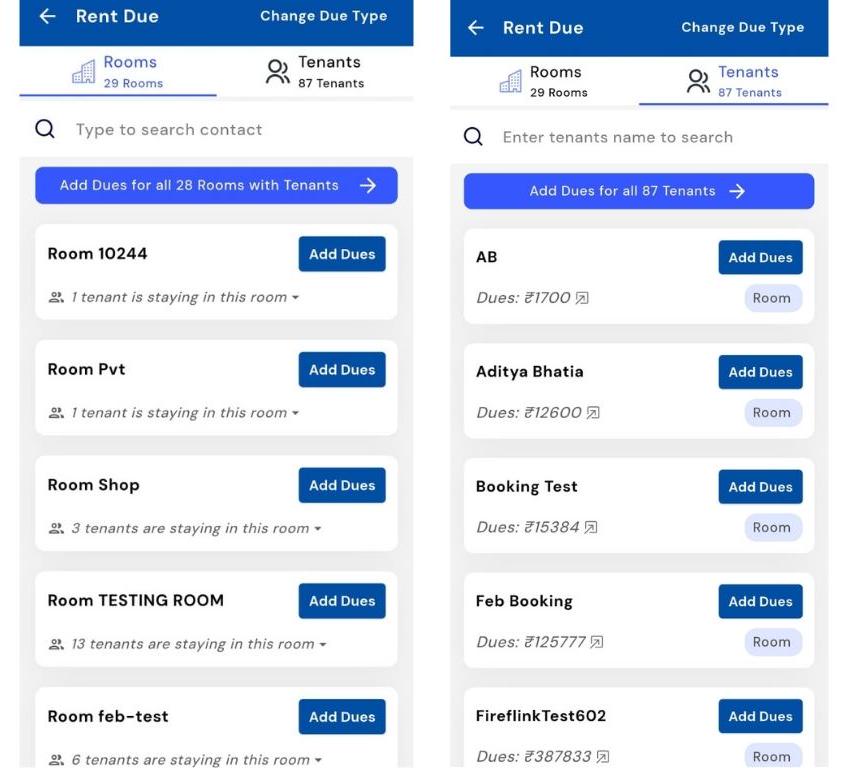Image resolution: width=848 pixels, height=768 pixels.
Task: Type in the contact search field
Action: (x=220, y=129)
